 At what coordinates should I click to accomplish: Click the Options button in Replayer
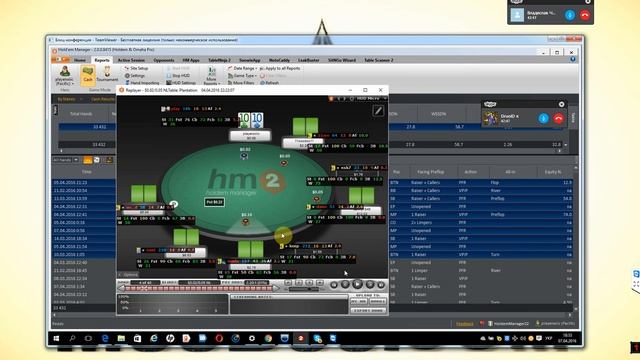click(128, 275)
